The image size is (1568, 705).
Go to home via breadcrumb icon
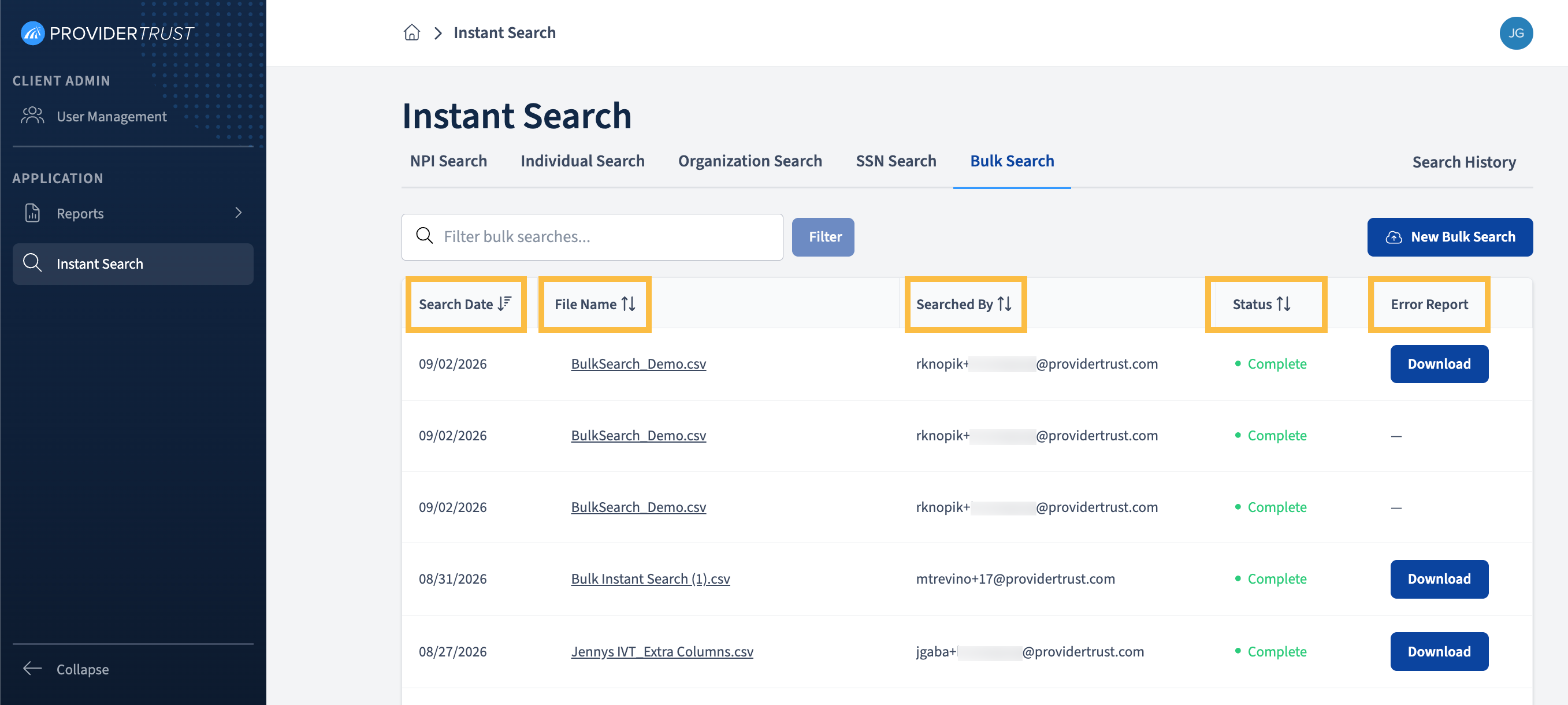412,33
